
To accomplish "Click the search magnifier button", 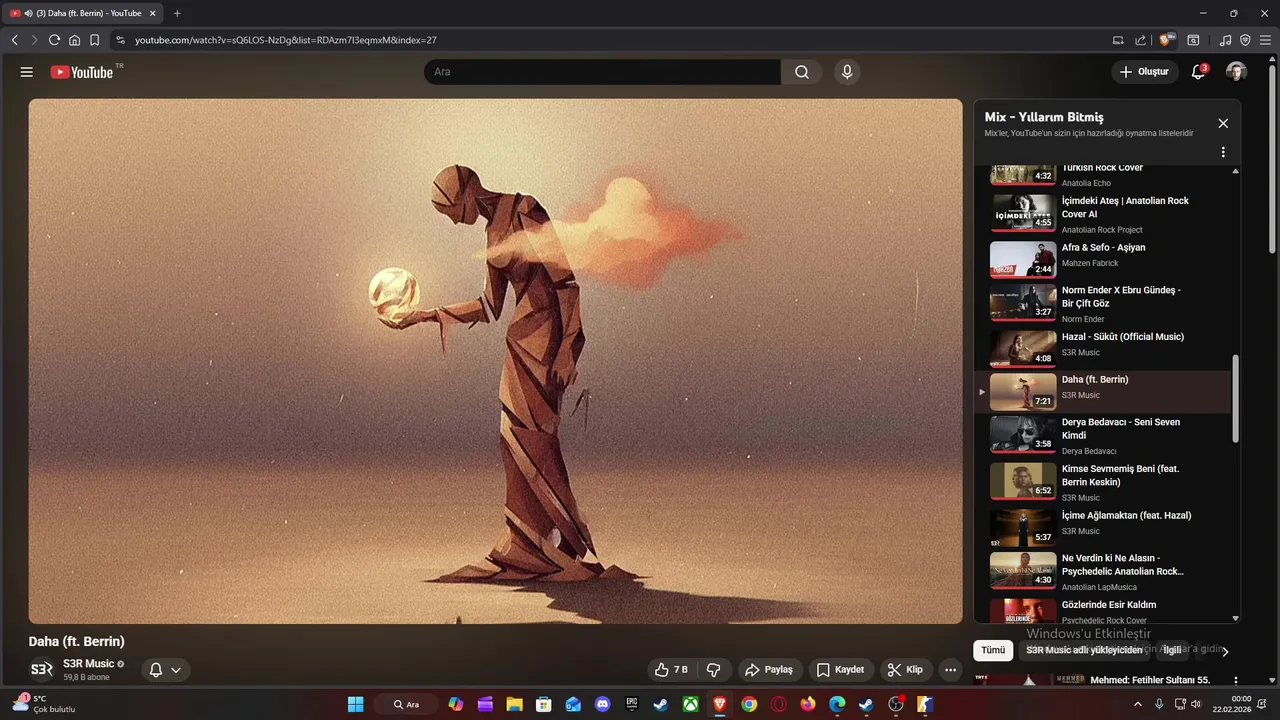I will (x=802, y=72).
